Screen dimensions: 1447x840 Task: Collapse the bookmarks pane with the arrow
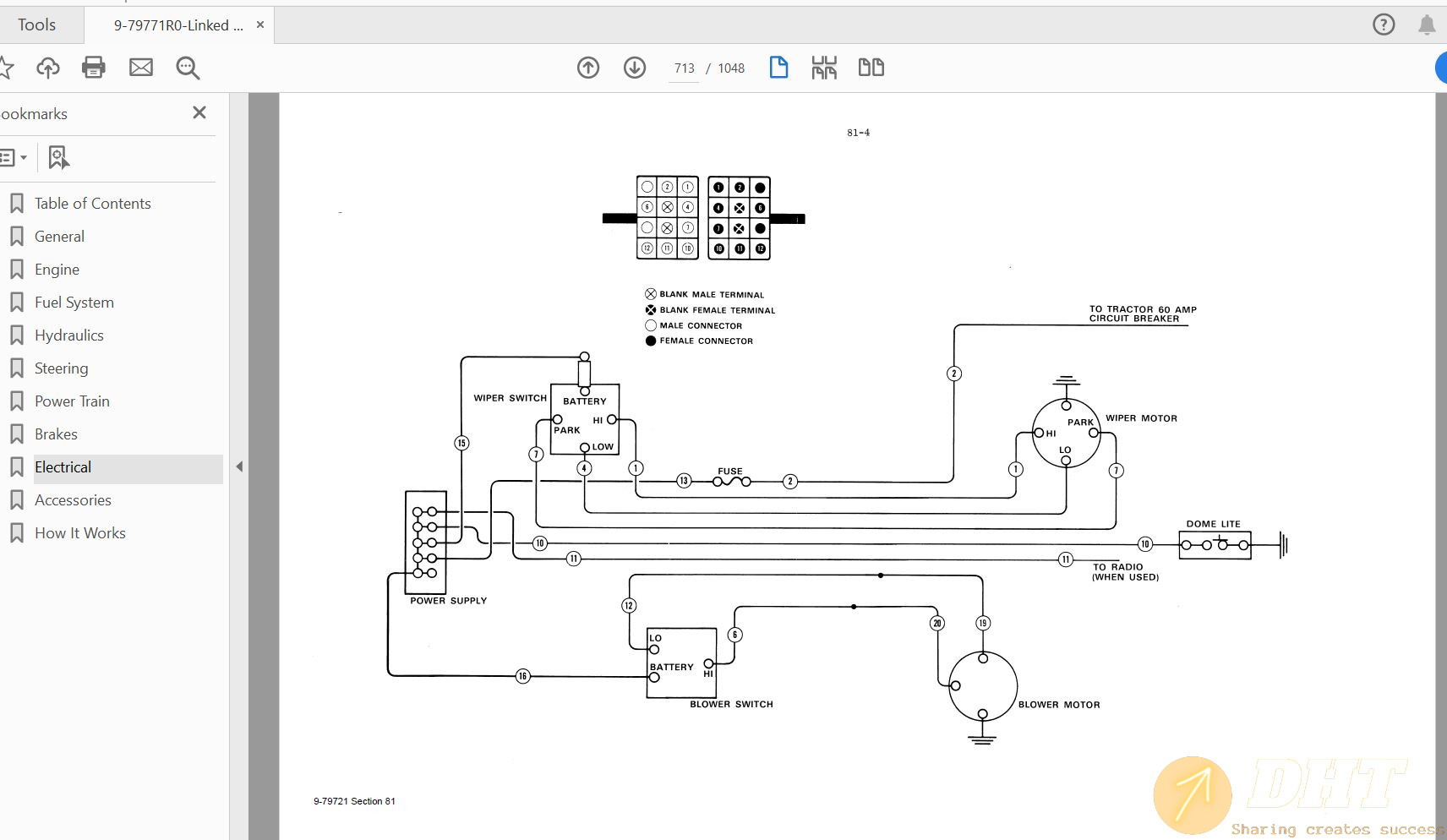click(x=239, y=466)
